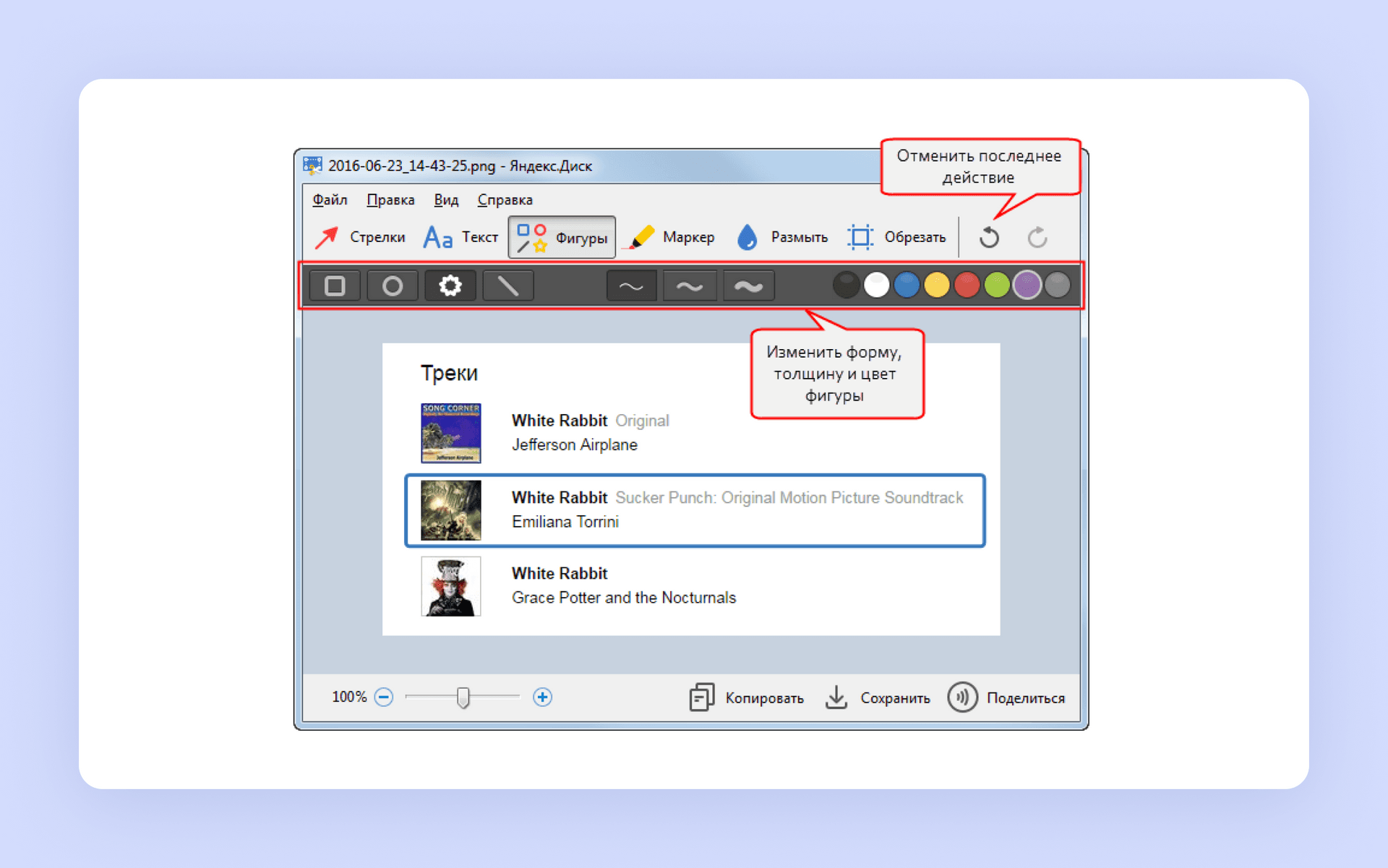Select the Crop (Обрезать) tool
This screenshot has height=868, width=1388.
click(896, 237)
